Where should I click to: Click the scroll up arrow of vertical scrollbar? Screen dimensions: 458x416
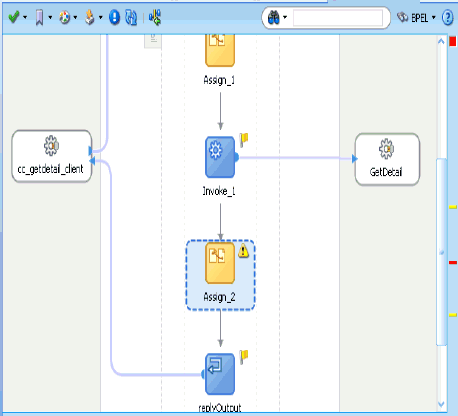pyautogui.click(x=441, y=42)
